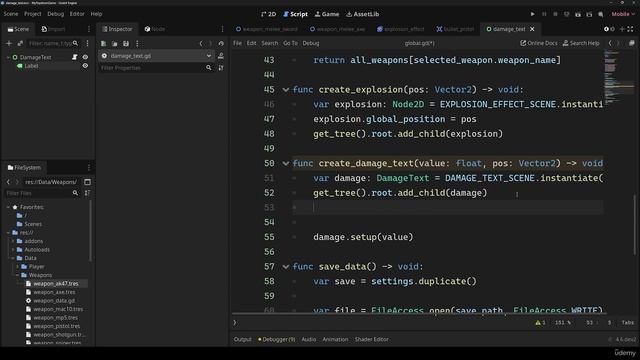This screenshot has height=360, width=640.
Task: Open Inspector extra options menu
Action: [137, 43]
